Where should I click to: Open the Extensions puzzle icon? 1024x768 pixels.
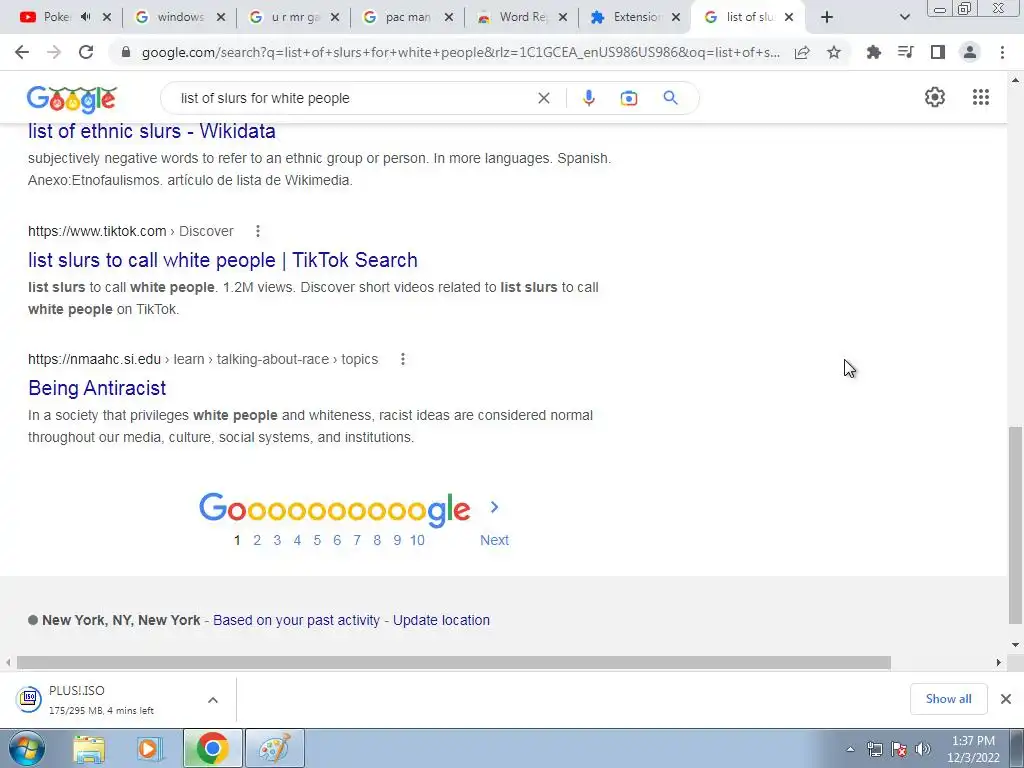[x=874, y=52]
